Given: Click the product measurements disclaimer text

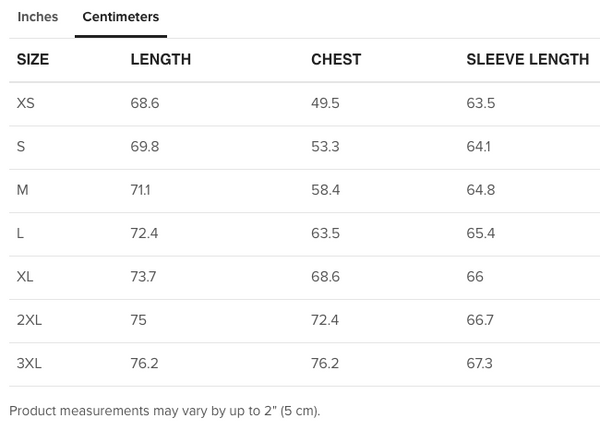Looking at the screenshot, I should point(164,411).
